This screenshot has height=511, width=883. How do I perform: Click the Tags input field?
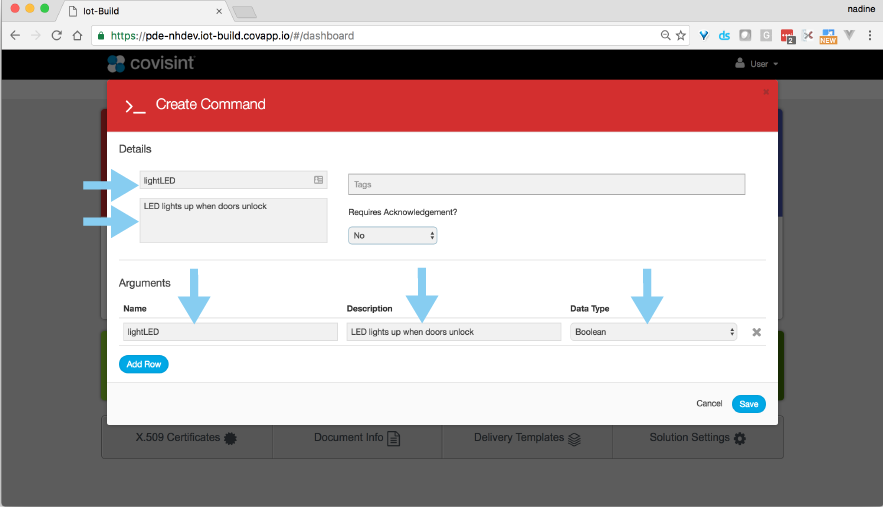(x=546, y=184)
